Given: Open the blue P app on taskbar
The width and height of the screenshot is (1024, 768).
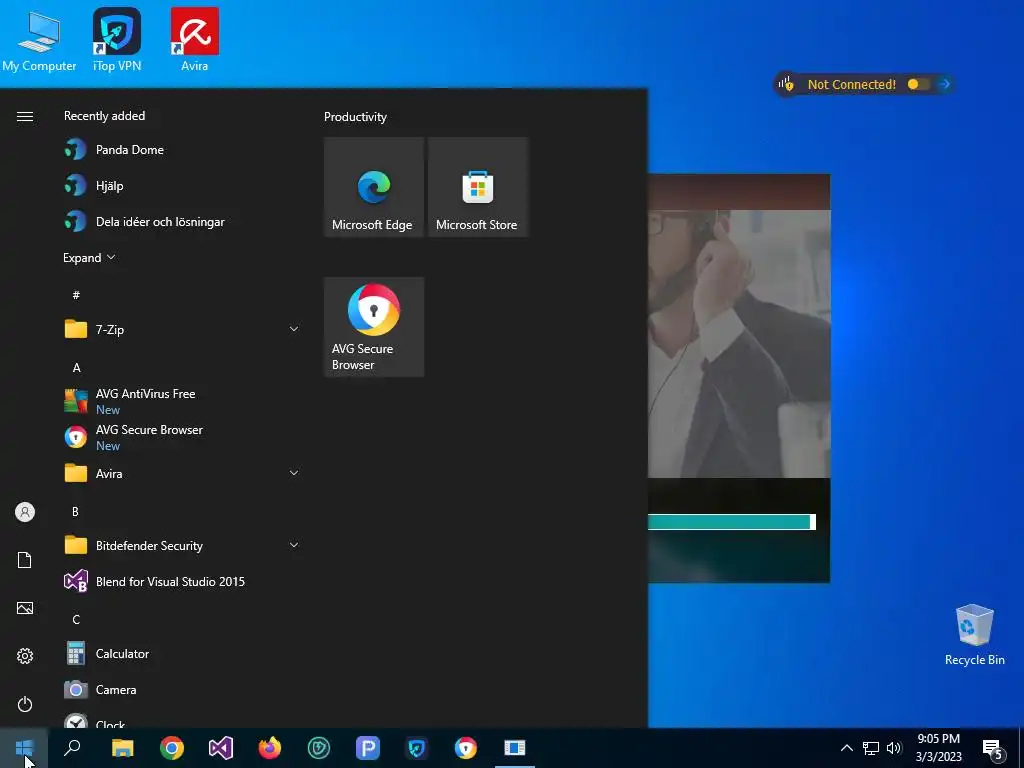Looking at the screenshot, I should (x=368, y=748).
